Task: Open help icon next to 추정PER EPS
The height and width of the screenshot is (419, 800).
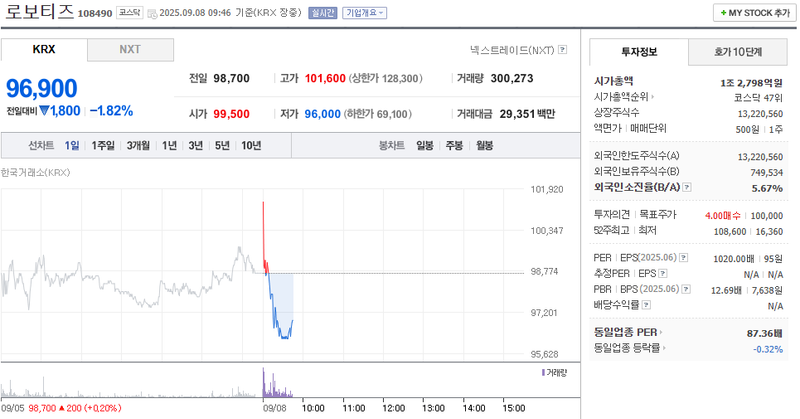Action: click(663, 274)
